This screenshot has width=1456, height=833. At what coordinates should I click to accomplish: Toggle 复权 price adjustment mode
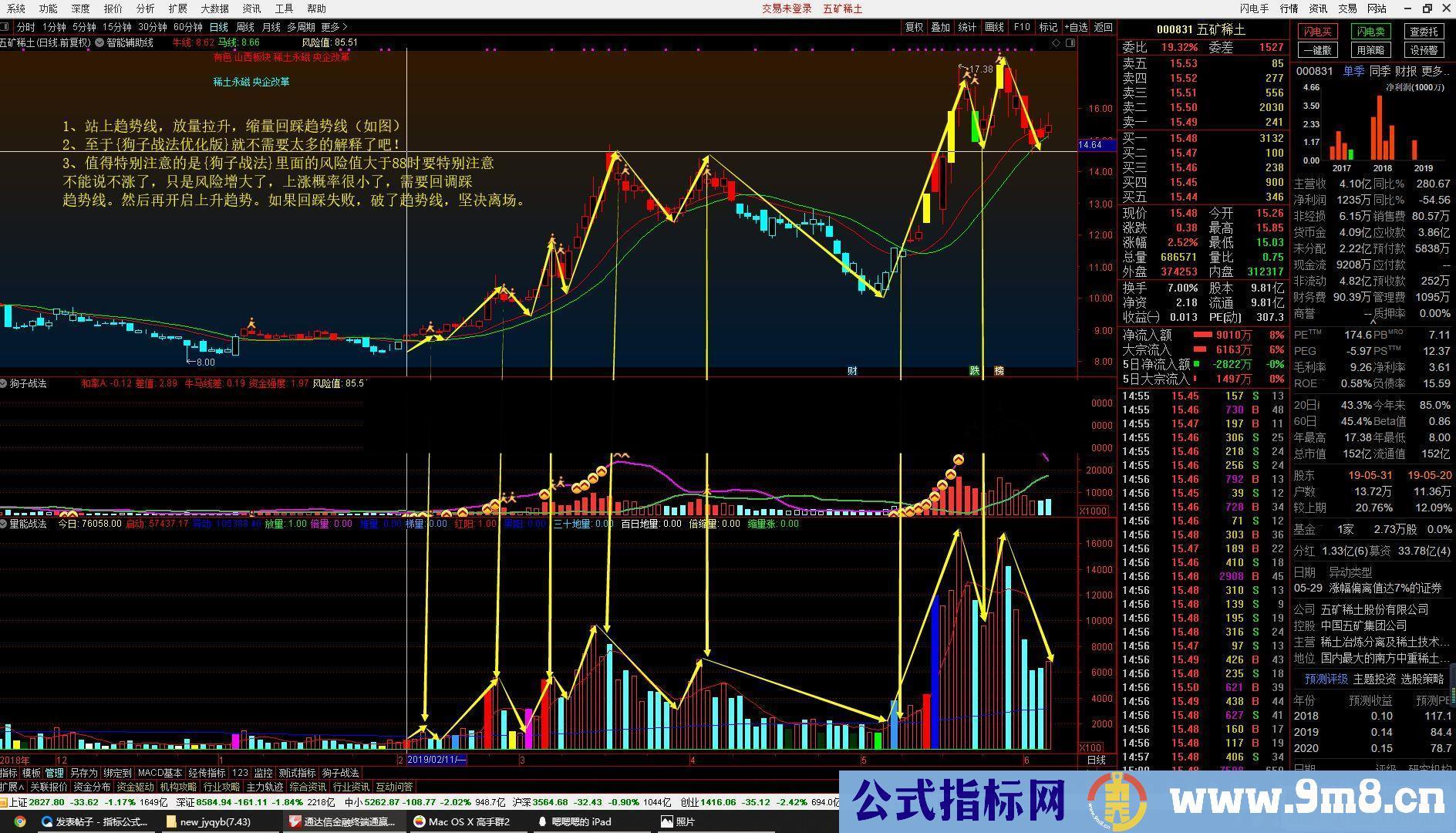tap(914, 26)
